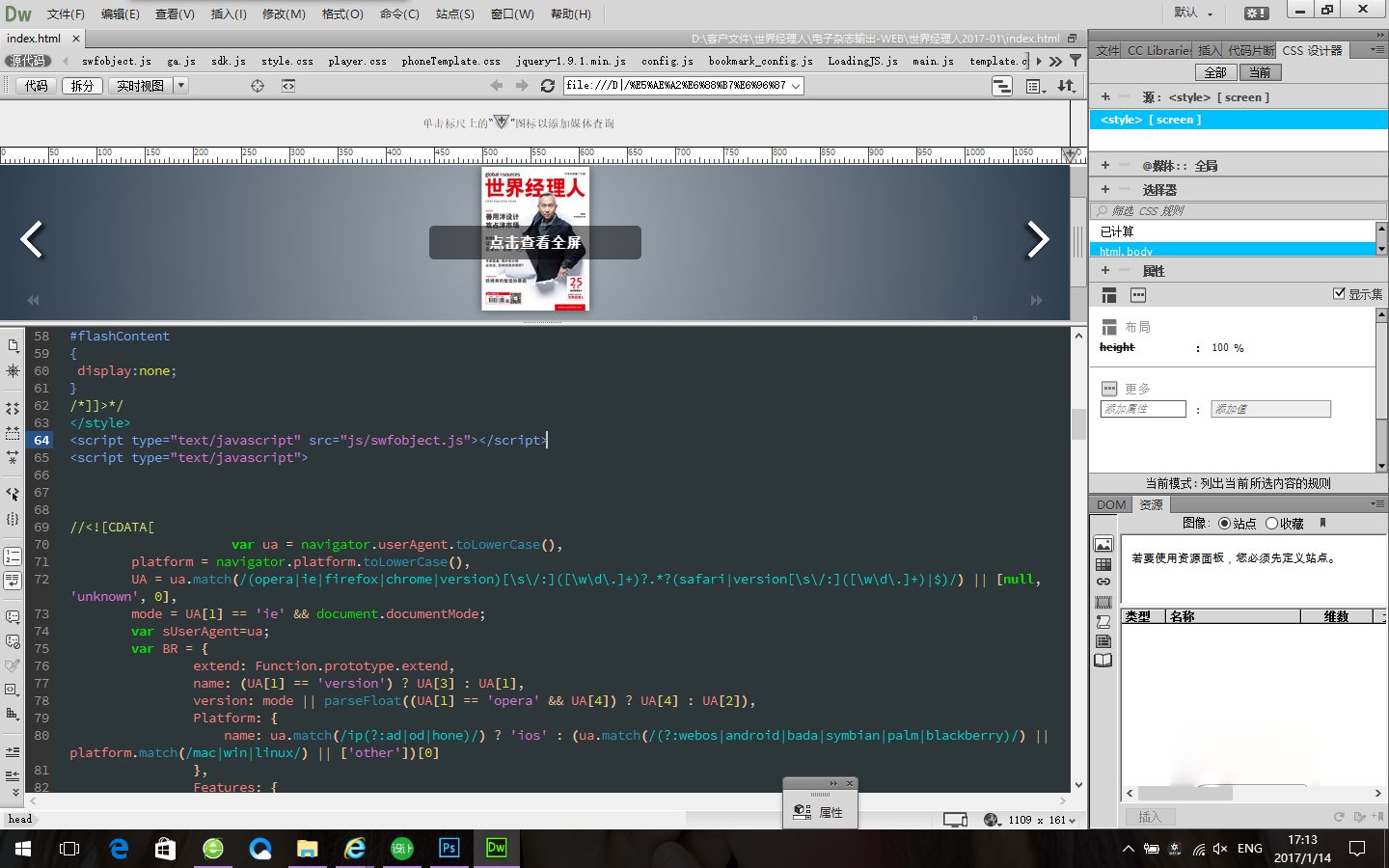The image size is (1389, 868).
Task: Add a property with plus next to 属性
Action: click(x=1105, y=270)
